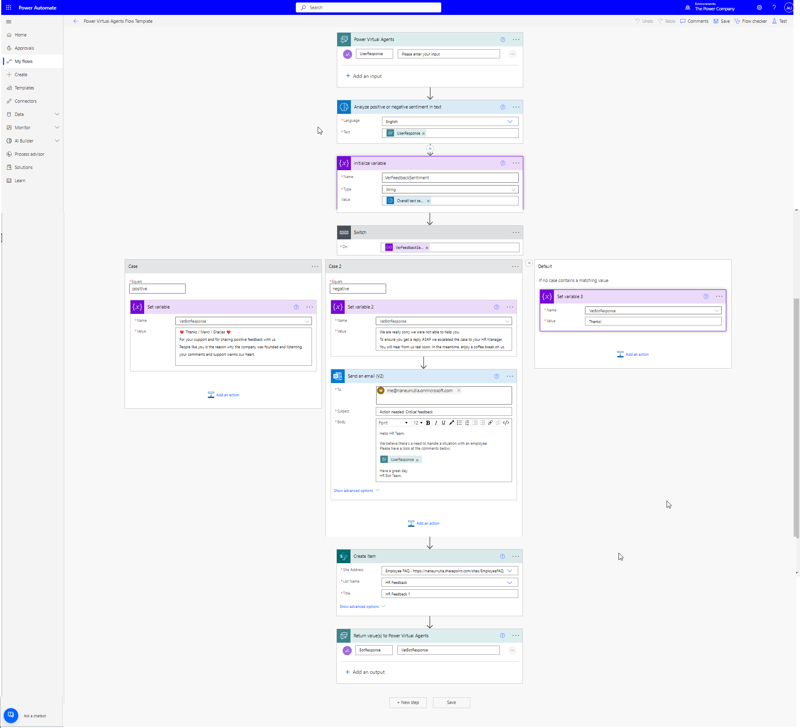Insert a bulleted list in email body
The image size is (800, 728).
tap(459, 423)
